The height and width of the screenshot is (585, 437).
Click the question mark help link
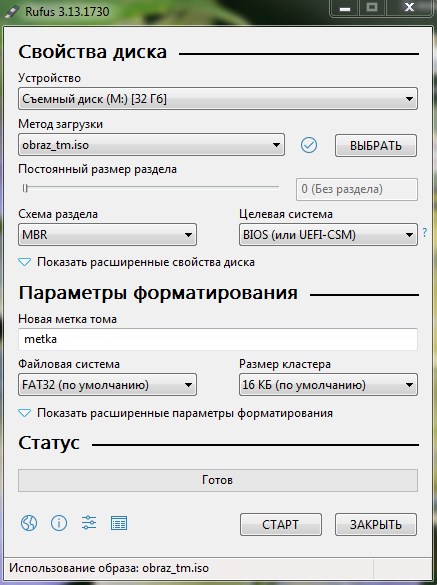coord(425,232)
